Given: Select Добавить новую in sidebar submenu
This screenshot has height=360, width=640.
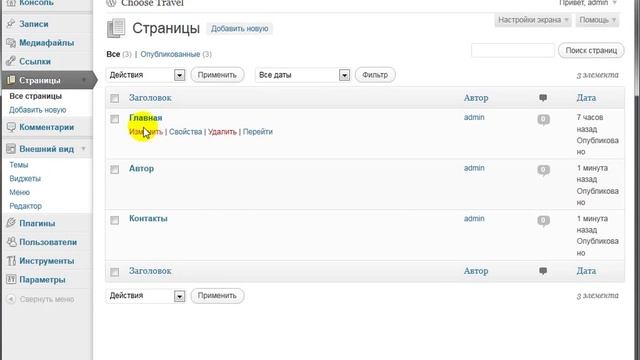Looking at the screenshot, I should pos(38,110).
